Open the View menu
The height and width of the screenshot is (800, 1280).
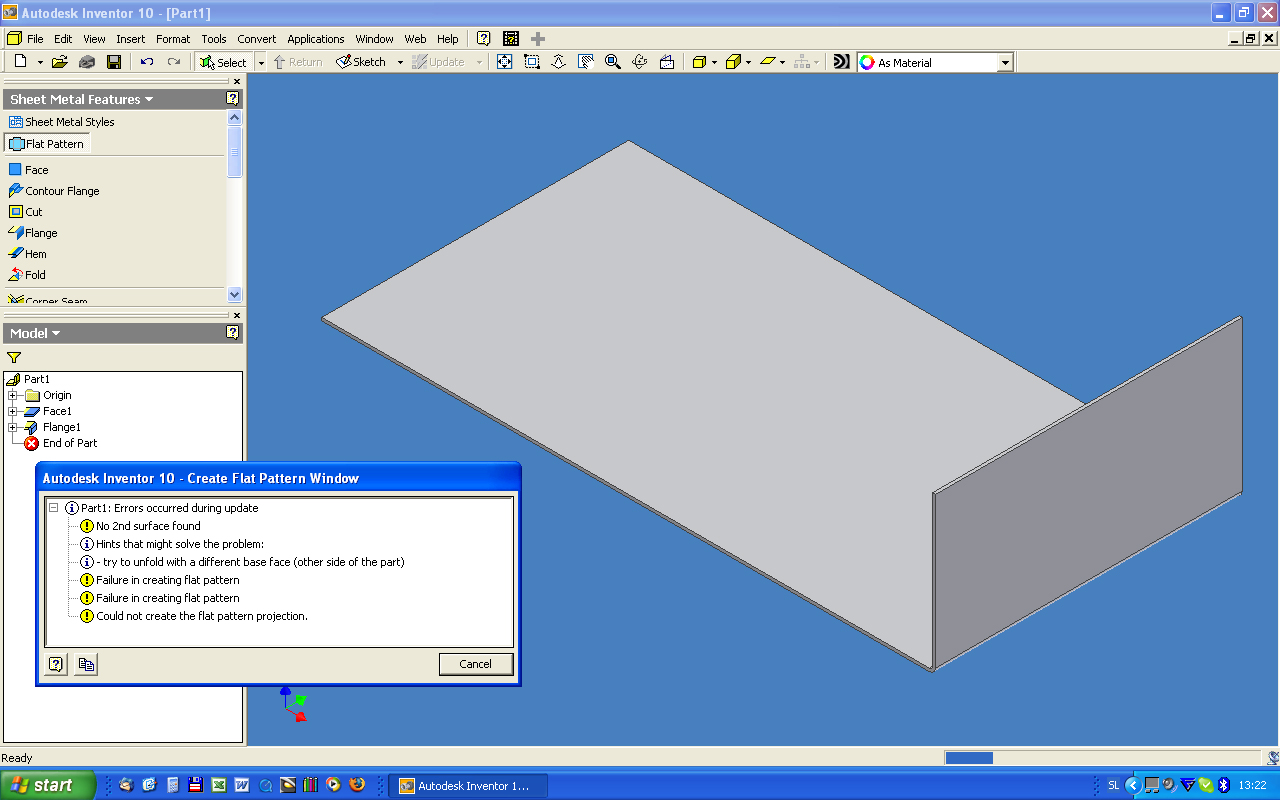click(x=94, y=39)
